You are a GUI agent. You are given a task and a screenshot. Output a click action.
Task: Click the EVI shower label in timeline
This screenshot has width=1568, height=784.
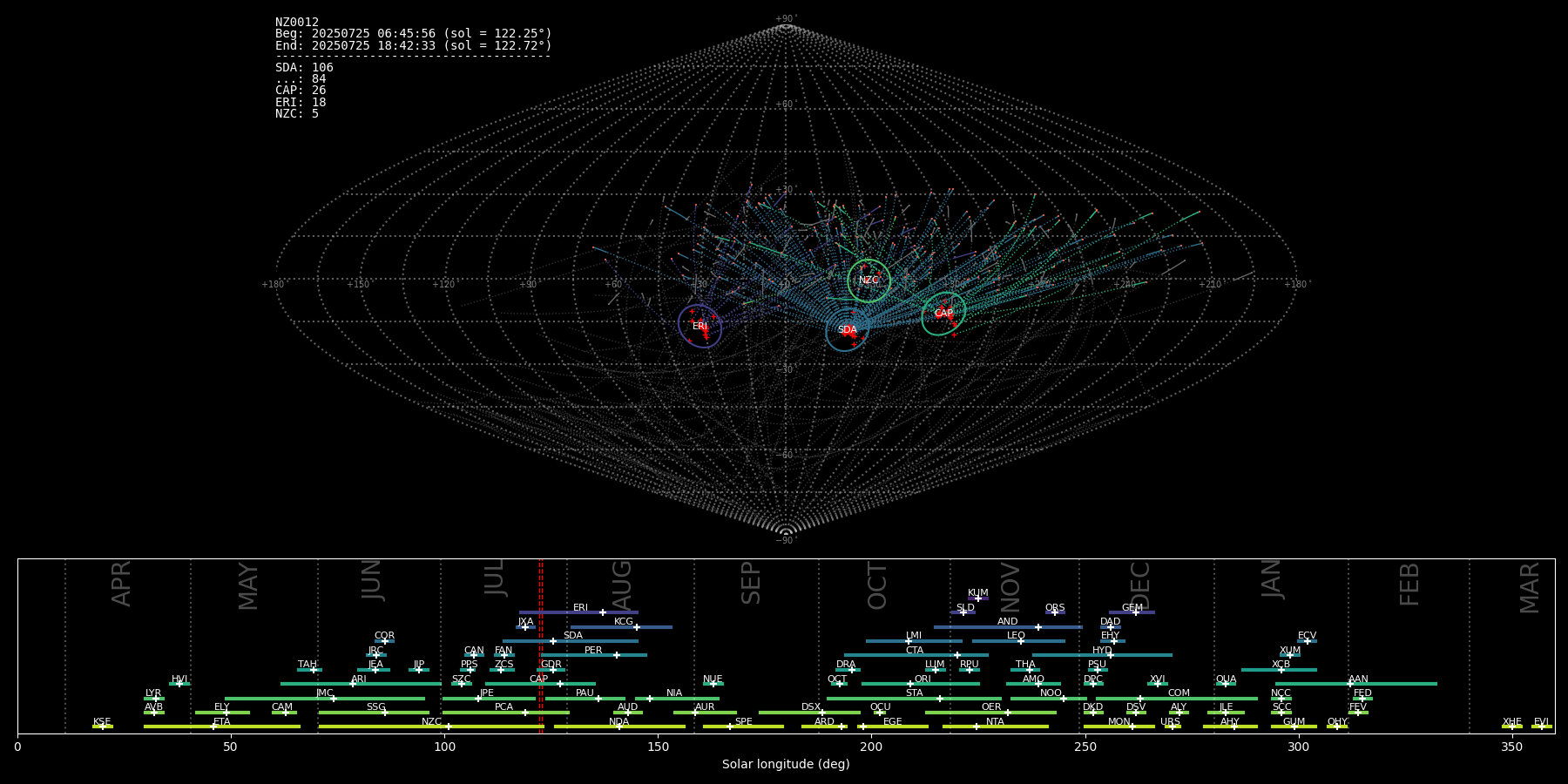tap(1541, 722)
